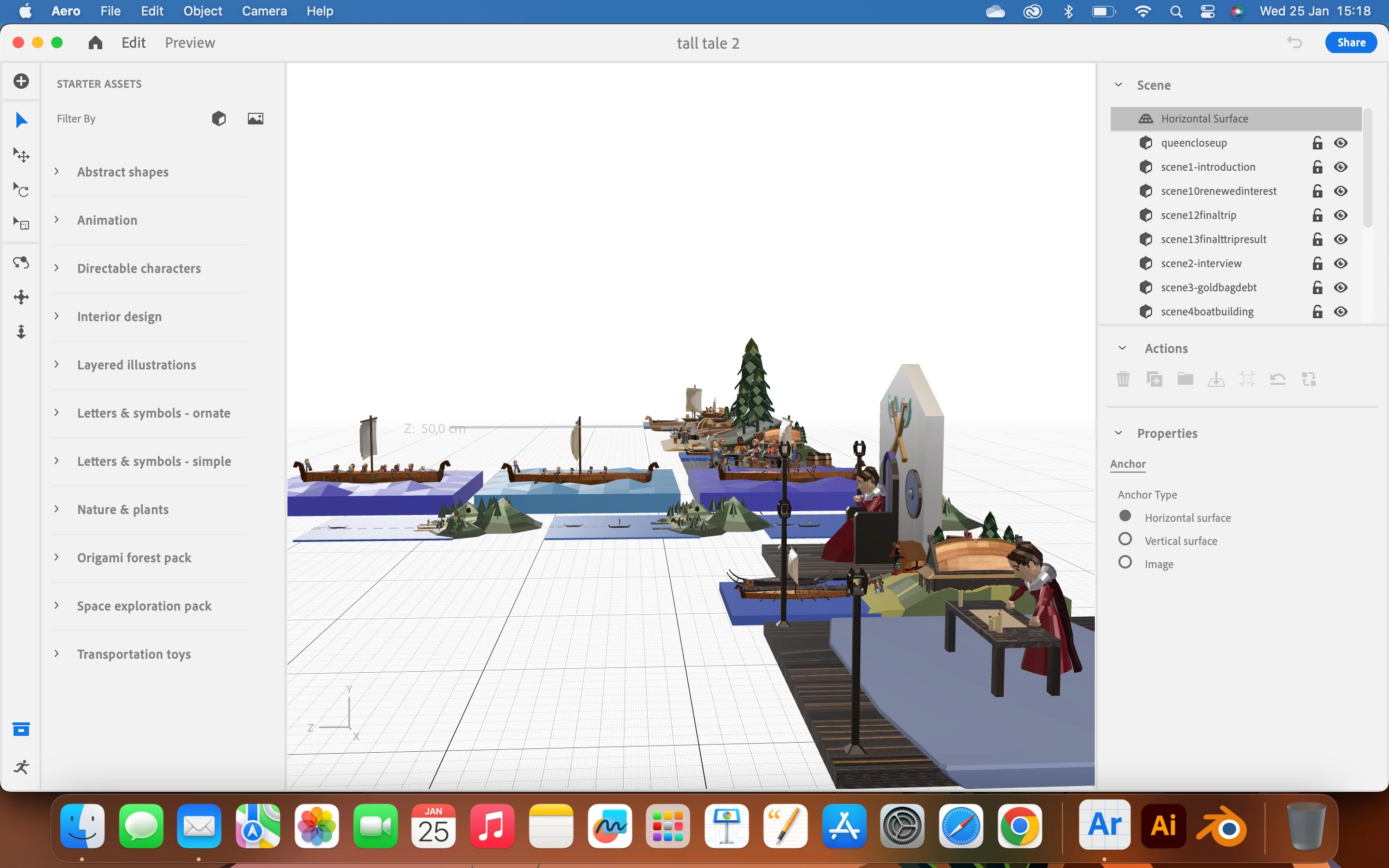Filter starter assets by images icon

pos(256,119)
